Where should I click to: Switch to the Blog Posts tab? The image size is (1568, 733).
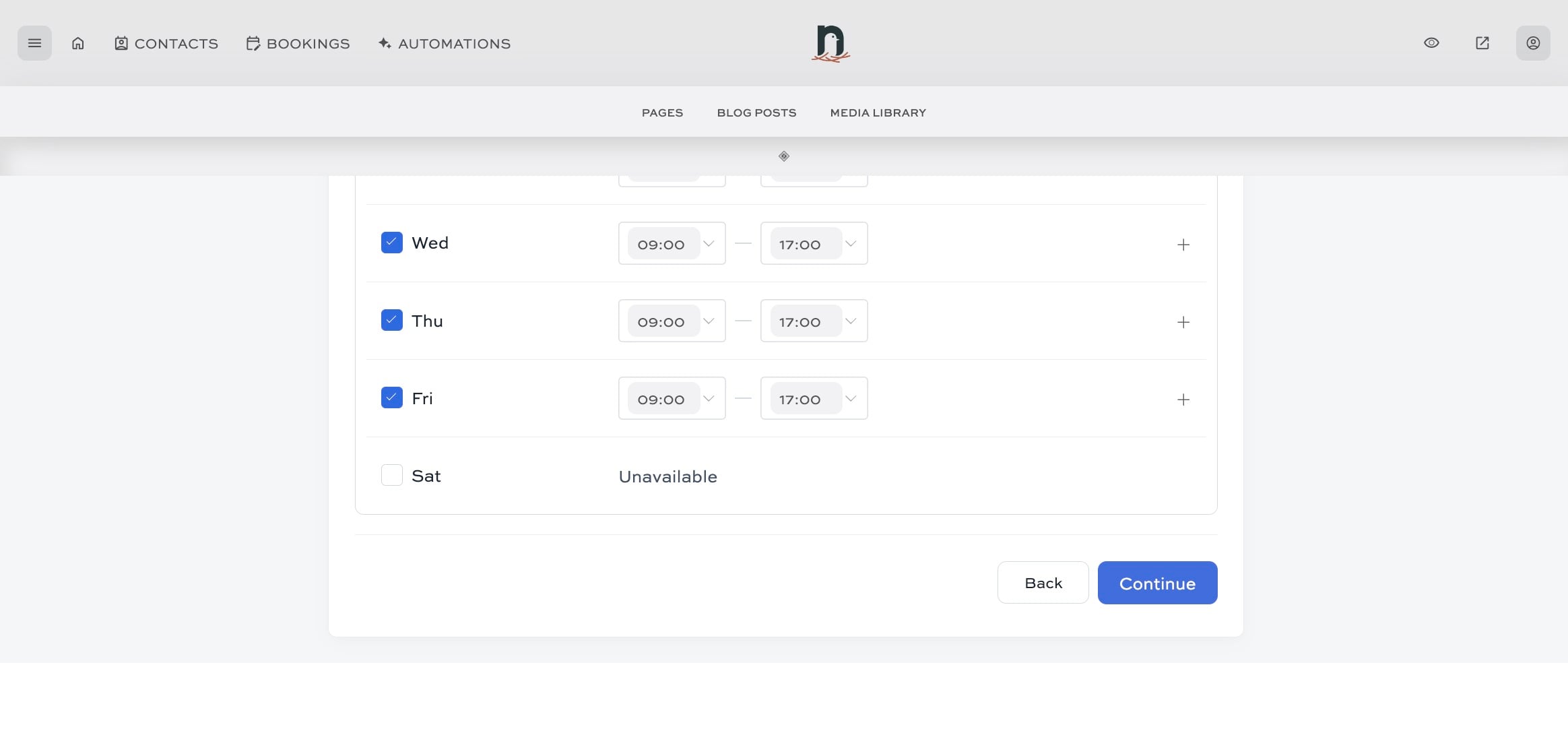click(x=756, y=113)
